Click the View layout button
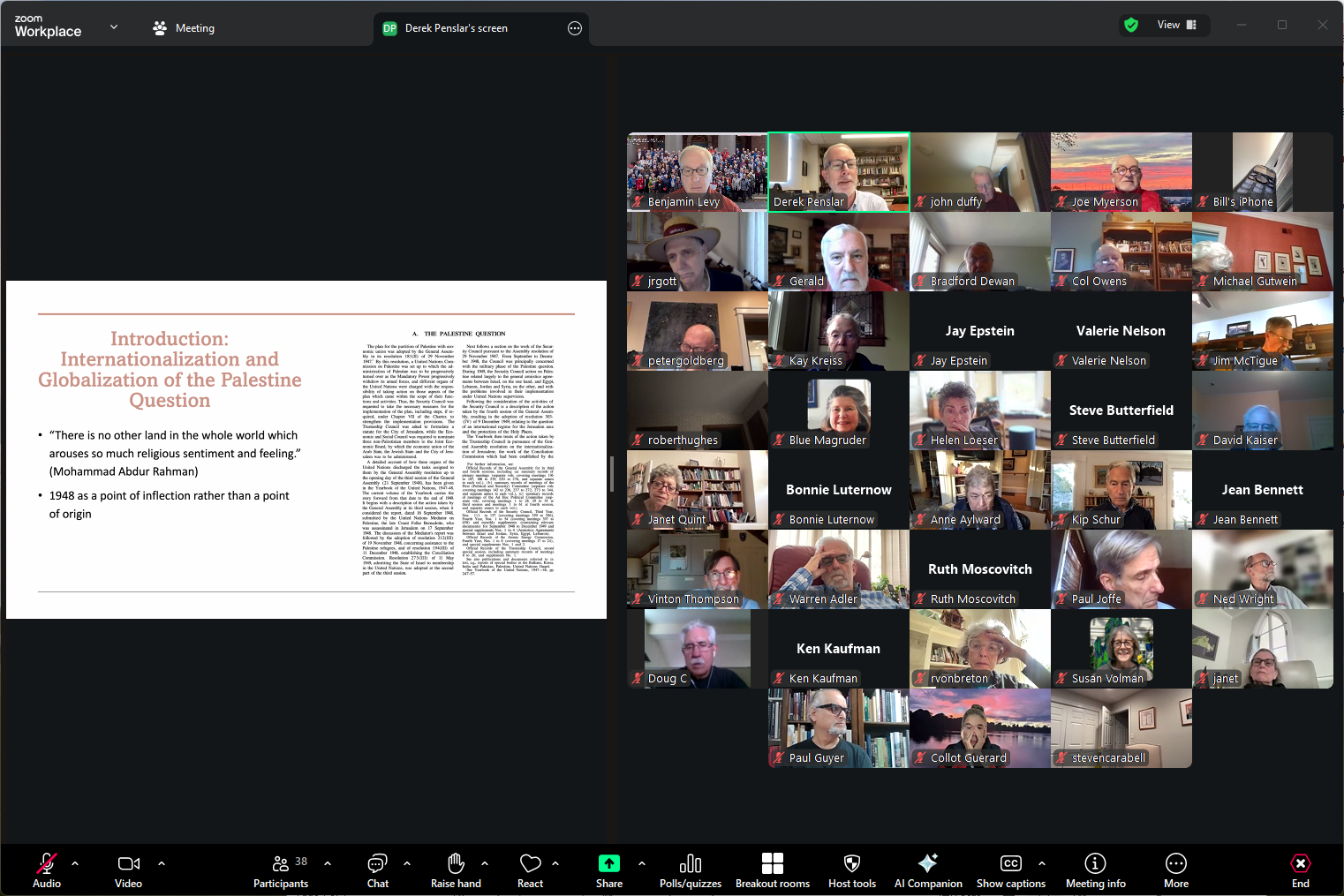This screenshot has height=896, width=1344. [x=1176, y=25]
